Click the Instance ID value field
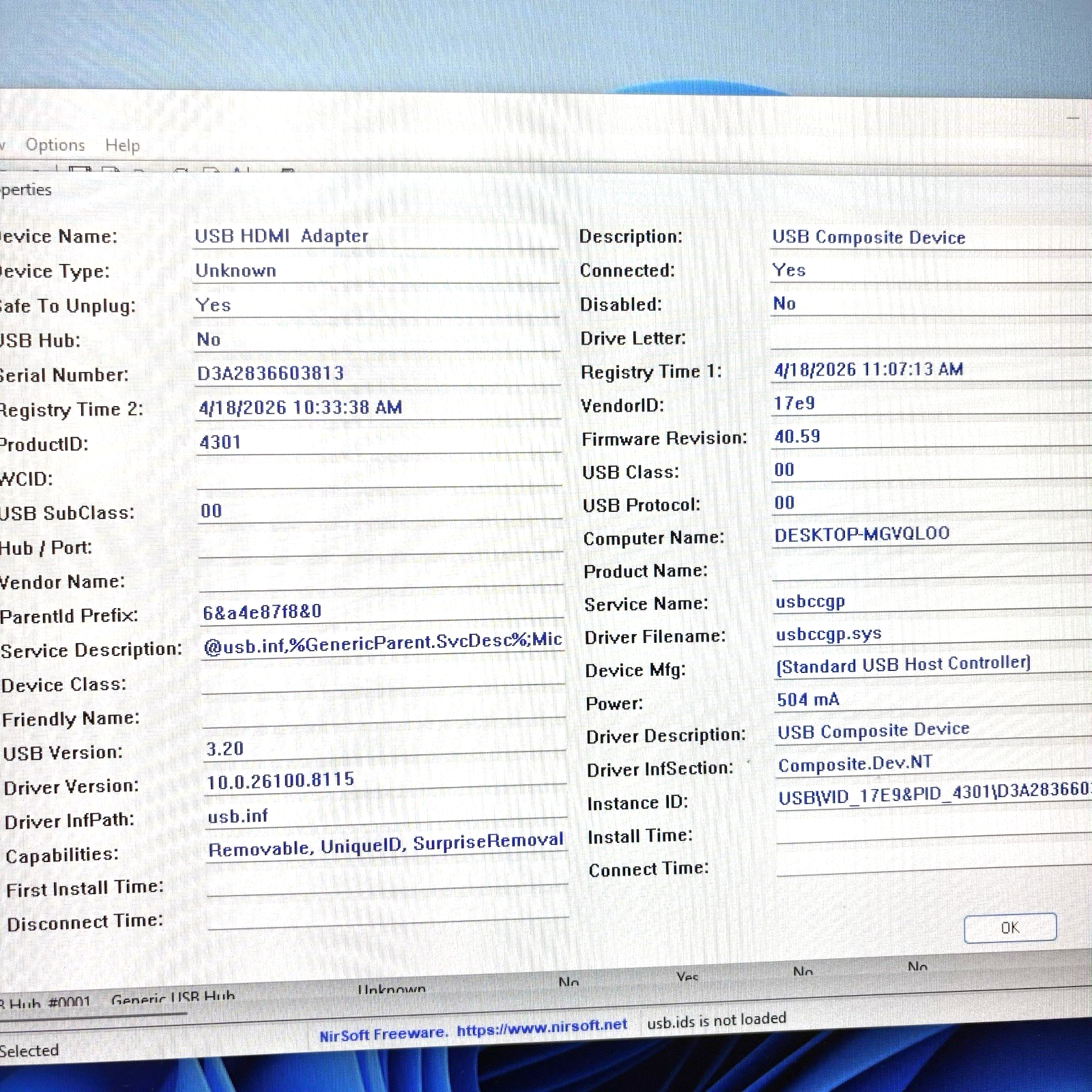This screenshot has height=1092, width=1092. click(x=935, y=796)
